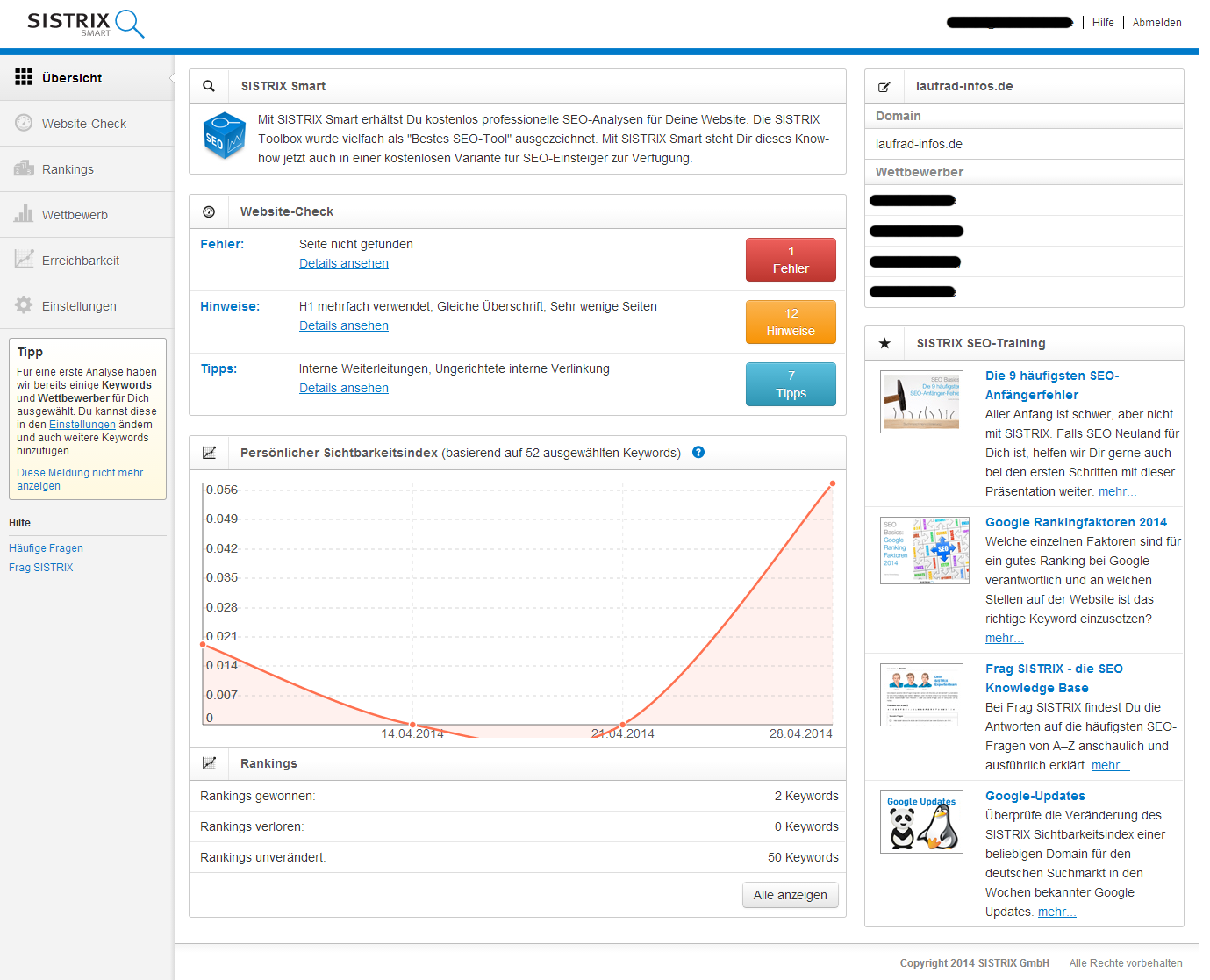Click the blue 7 Tipps button
1210x980 pixels.
coord(791,384)
